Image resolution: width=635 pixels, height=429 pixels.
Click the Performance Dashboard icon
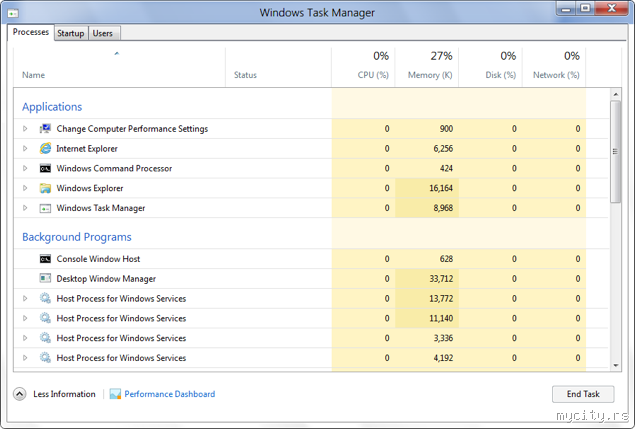coord(115,394)
